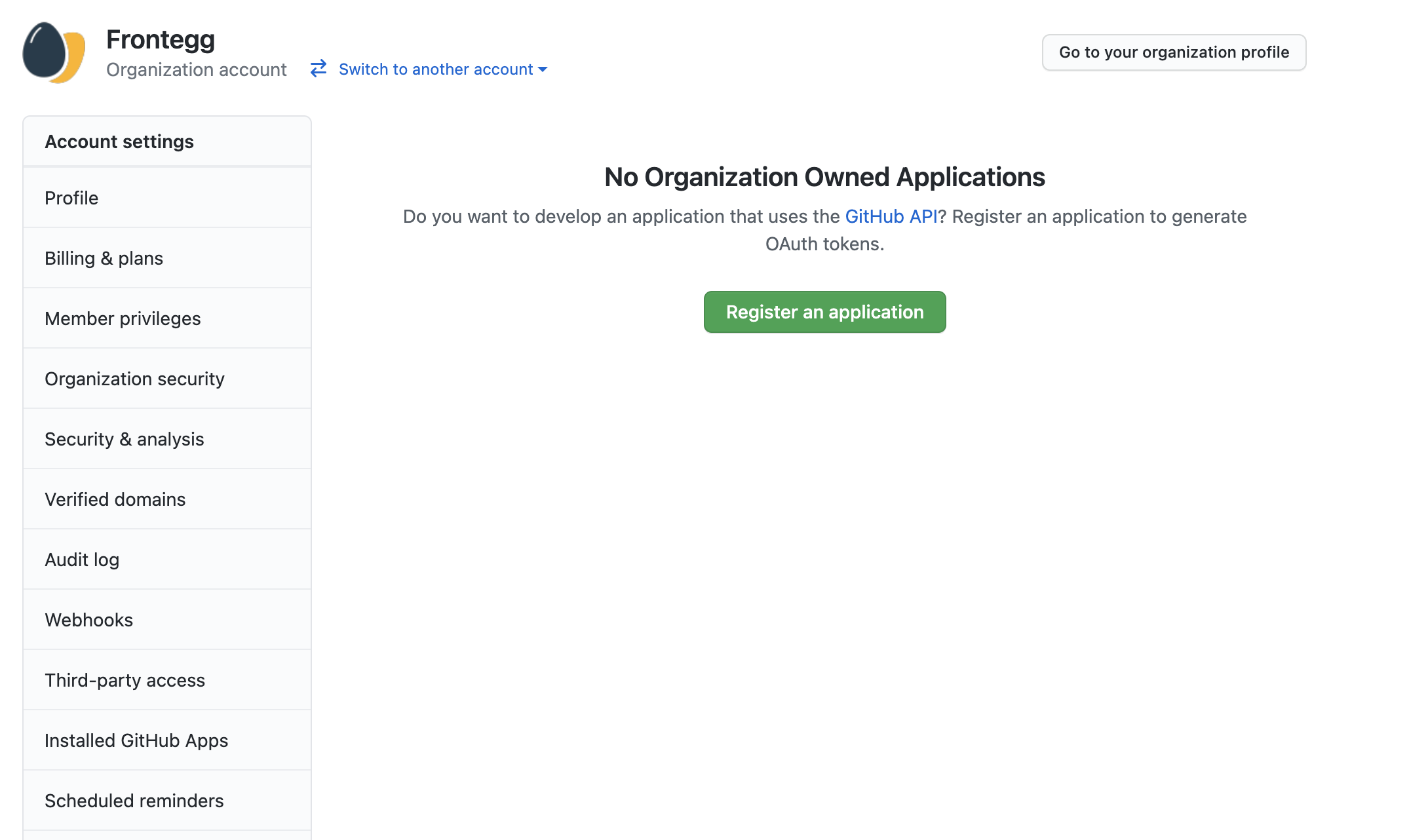
Task: Select Billing & plans in sidebar
Action: click(x=104, y=258)
